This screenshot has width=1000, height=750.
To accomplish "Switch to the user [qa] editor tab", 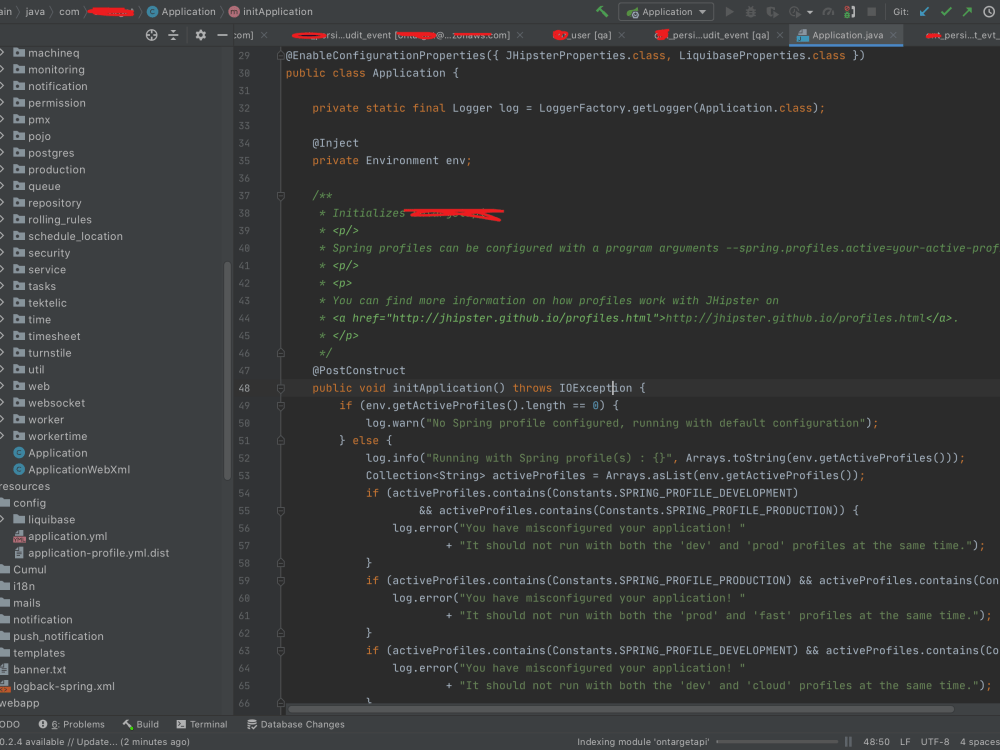I will pyautogui.click(x=585, y=33).
